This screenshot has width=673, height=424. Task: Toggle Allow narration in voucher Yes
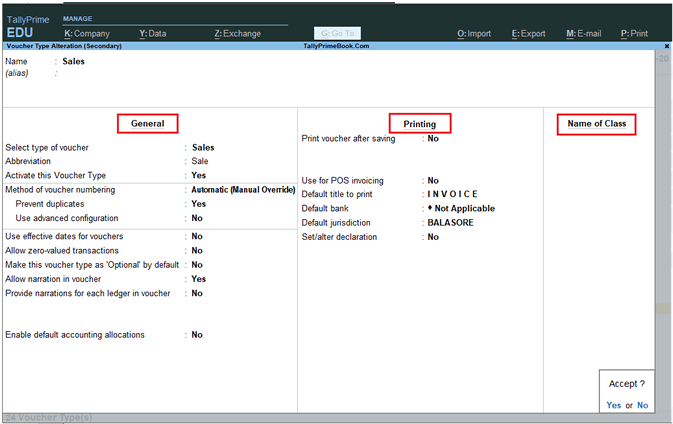[x=198, y=279]
